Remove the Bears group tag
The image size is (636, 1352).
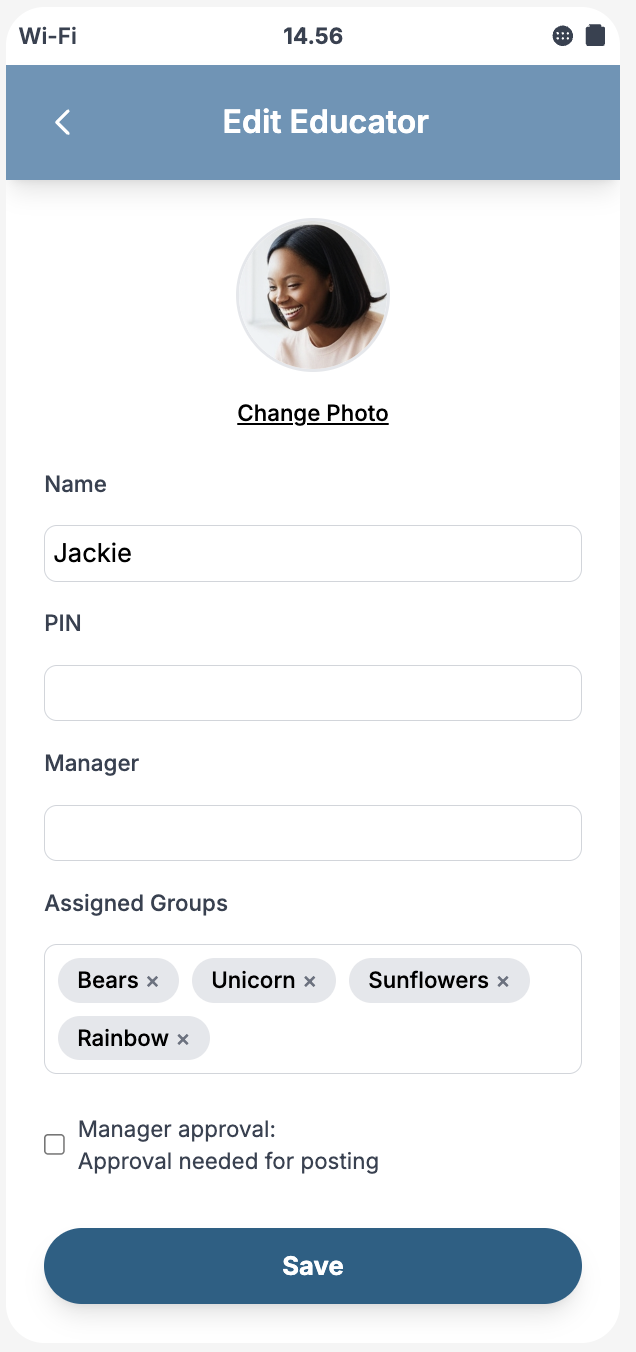pos(153,982)
